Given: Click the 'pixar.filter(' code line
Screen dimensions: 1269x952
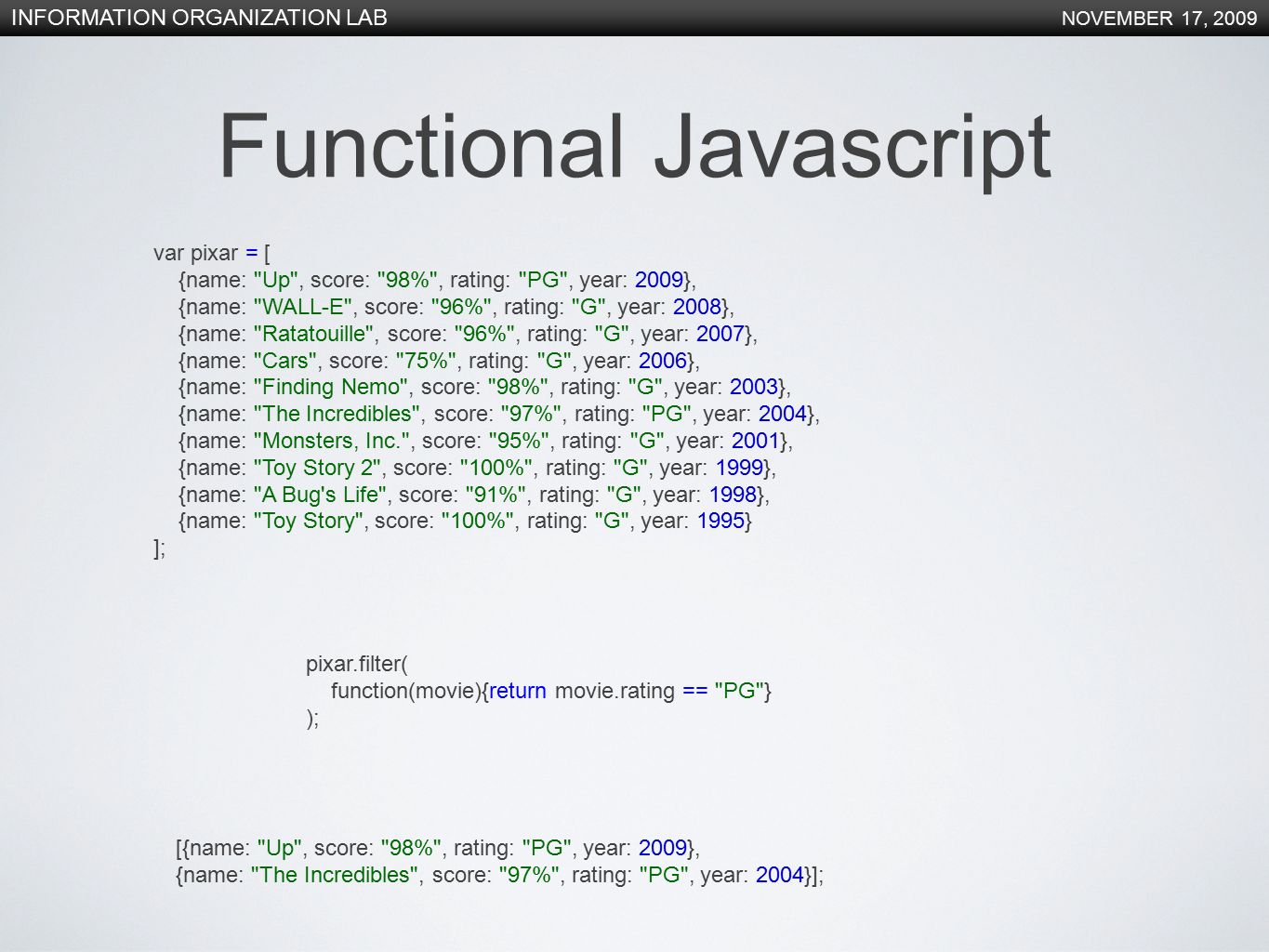Looking at the screenshot, I should point(357,664).
